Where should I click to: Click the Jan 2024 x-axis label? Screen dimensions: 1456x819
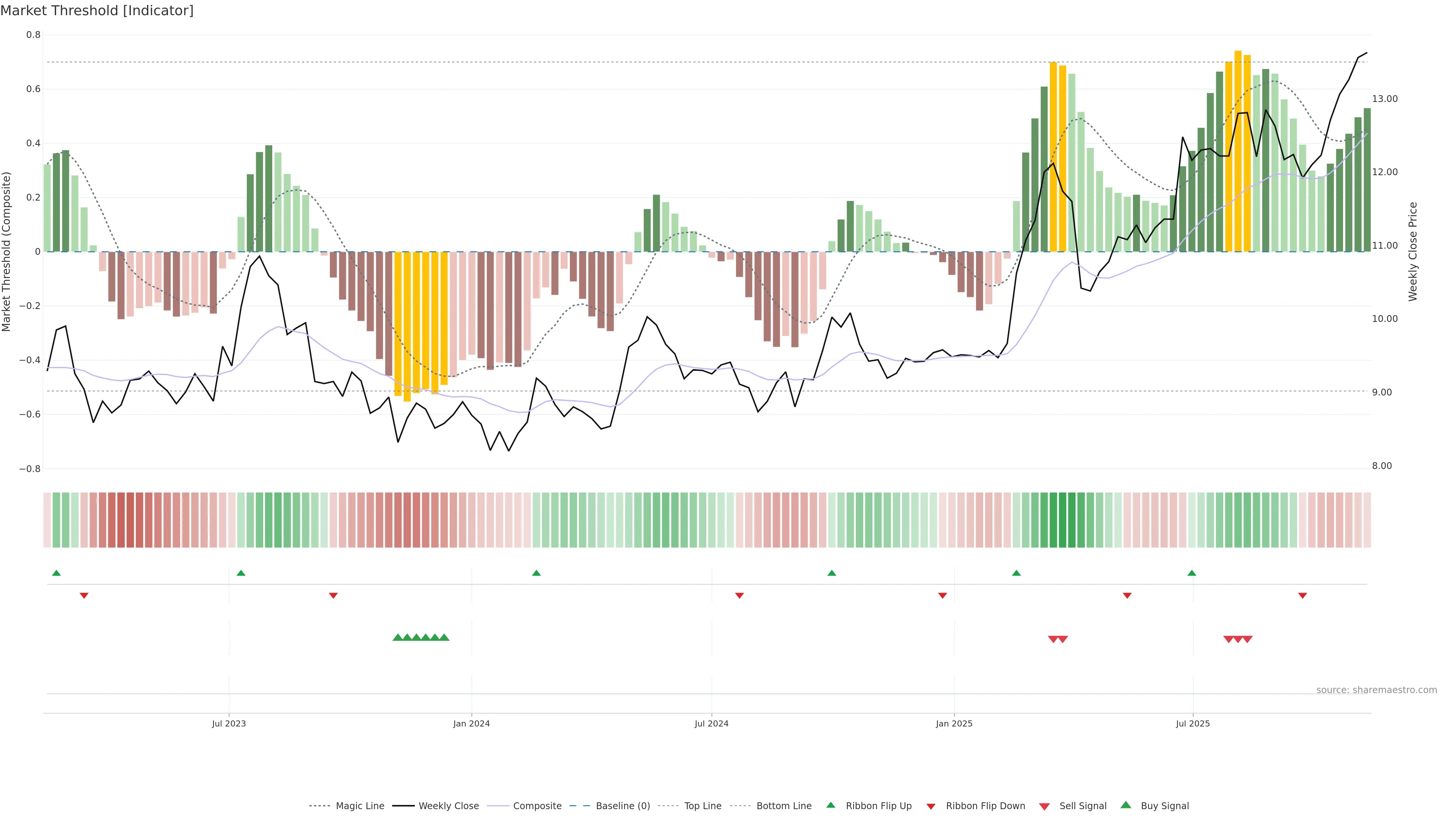(471, 723)
